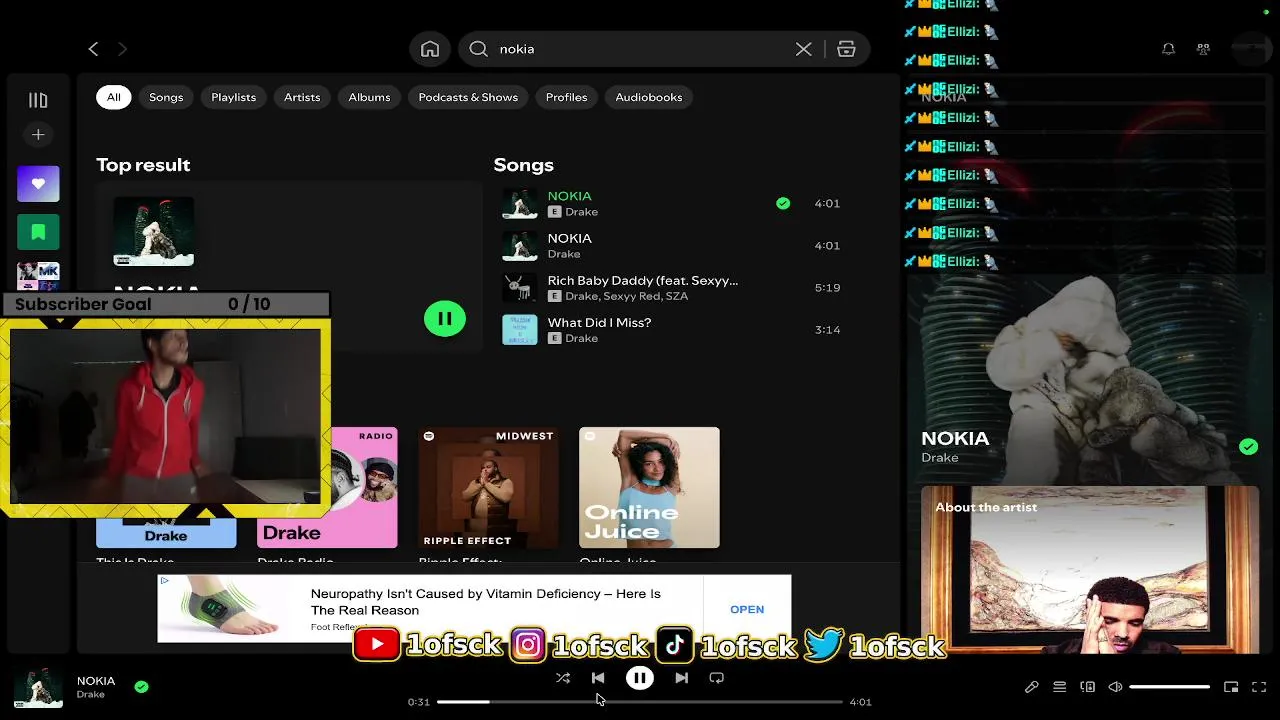
Task: Enter full screen mode icon
Action: pos(1259,687)
